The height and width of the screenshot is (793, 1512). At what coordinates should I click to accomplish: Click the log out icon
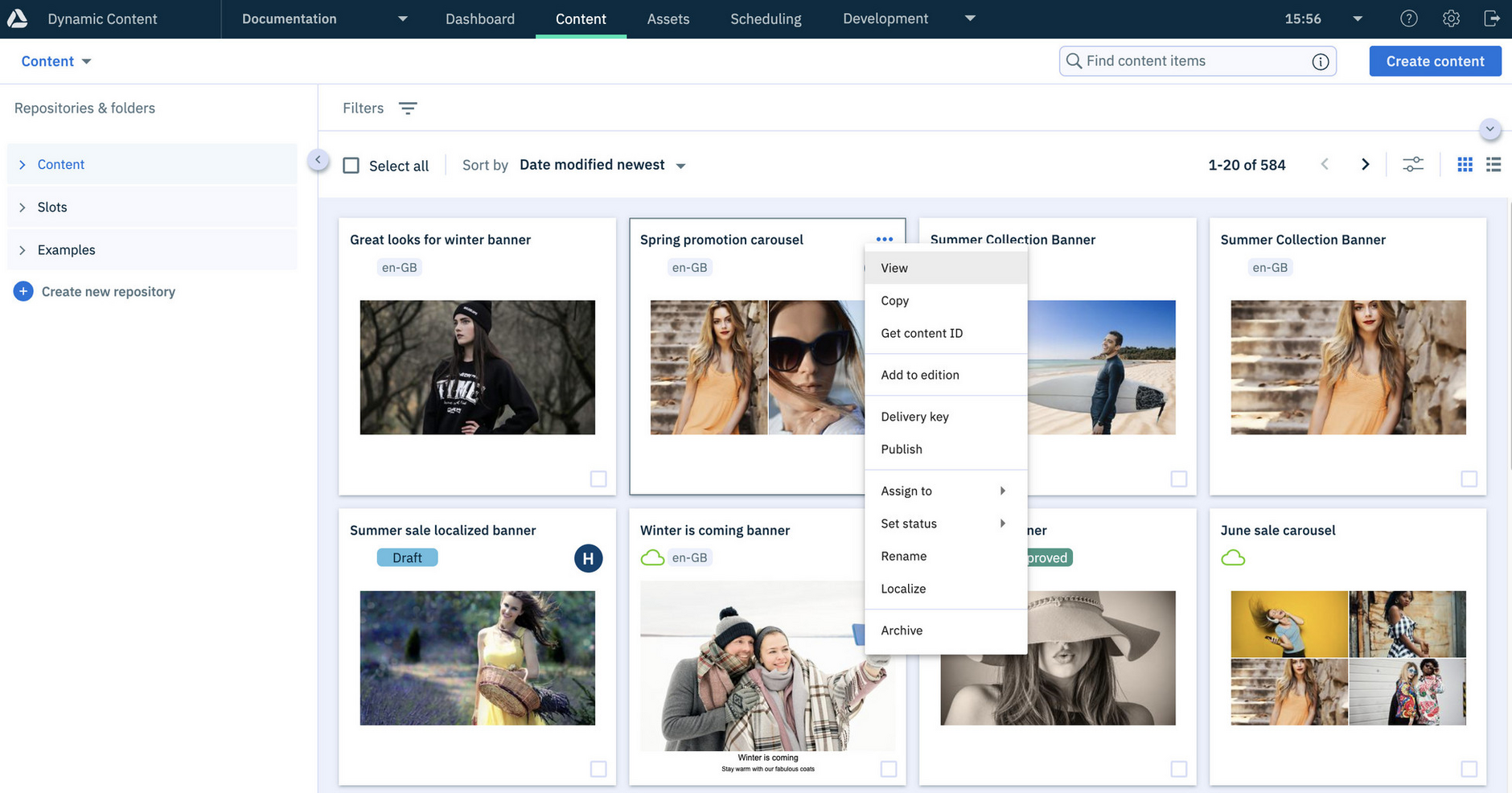click(1492, 18)
